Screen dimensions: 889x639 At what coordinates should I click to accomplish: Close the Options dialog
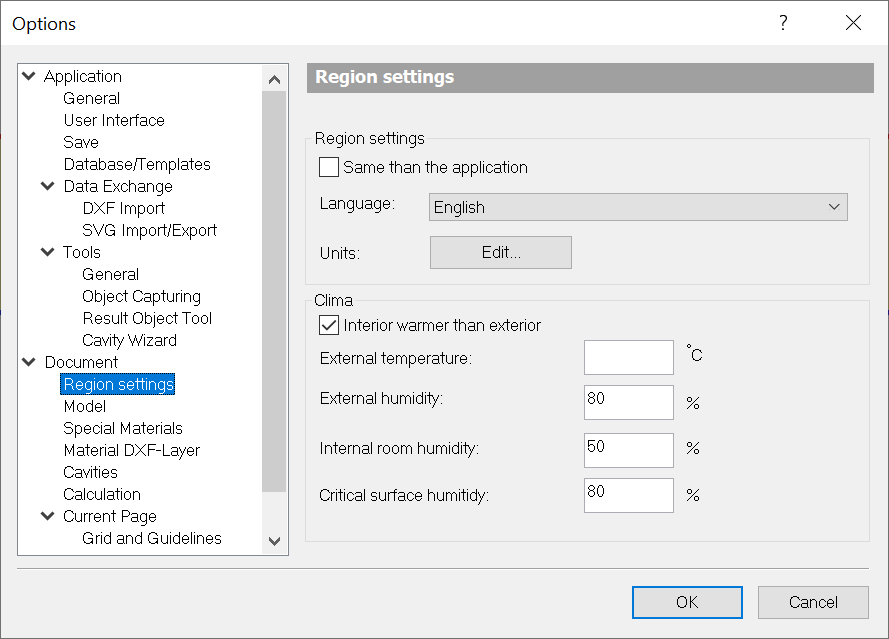pos(853,23)
